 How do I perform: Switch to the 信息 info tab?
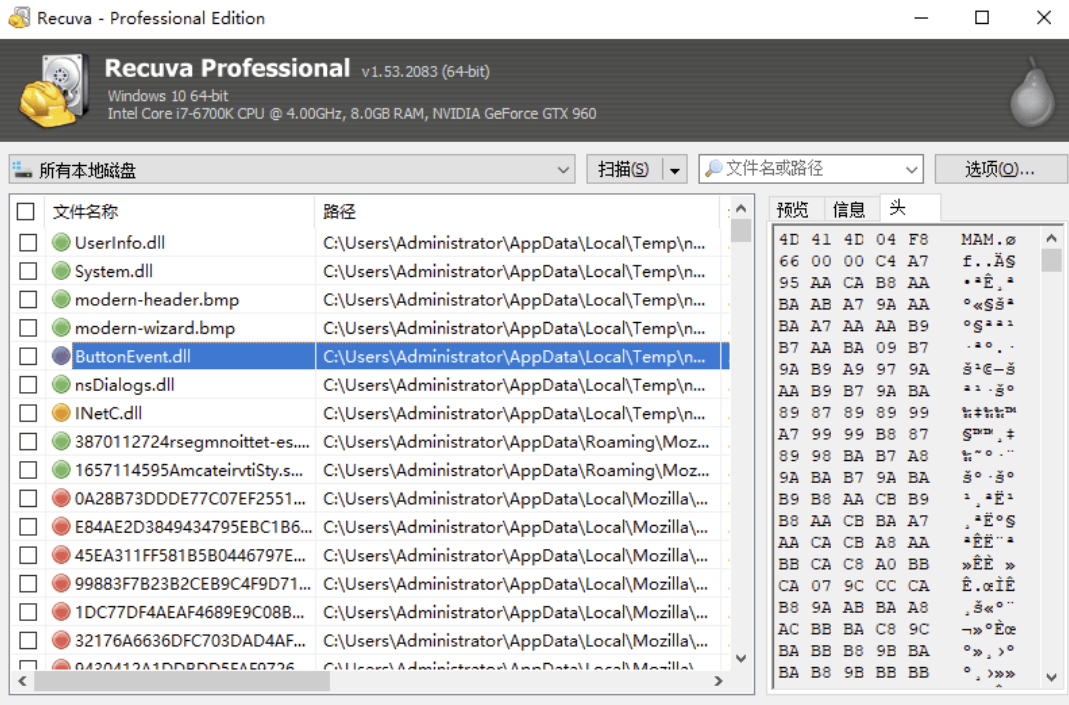[x=849, y=209]
